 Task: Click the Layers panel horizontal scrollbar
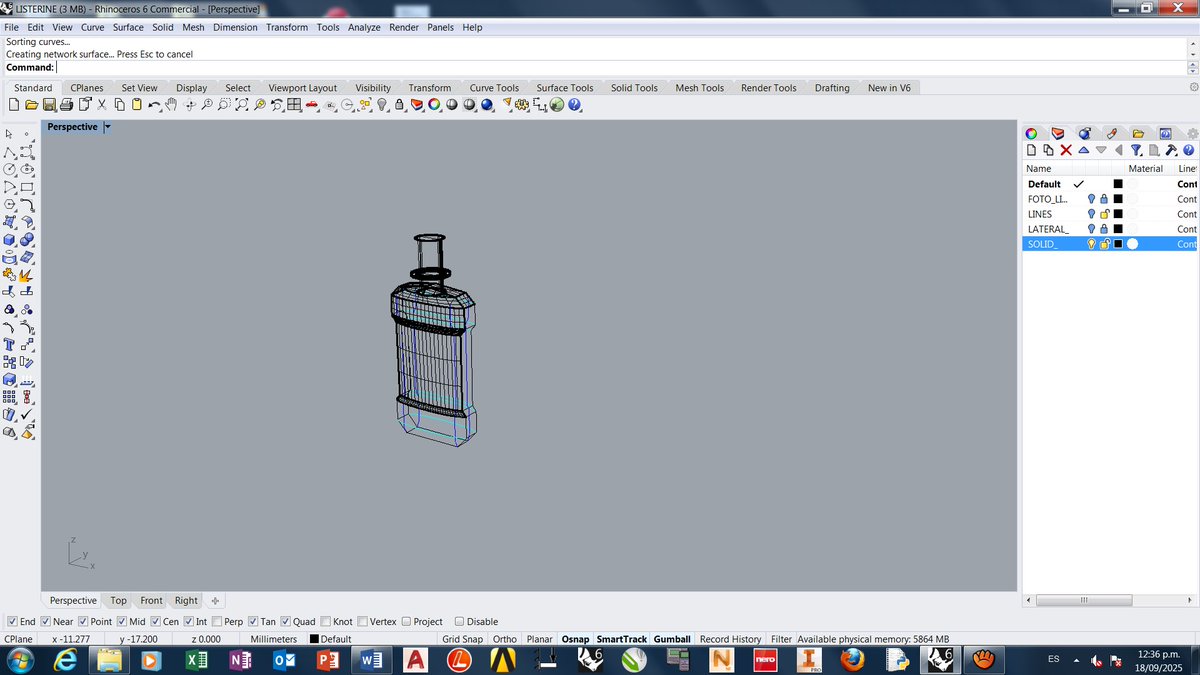point(1084,600)
